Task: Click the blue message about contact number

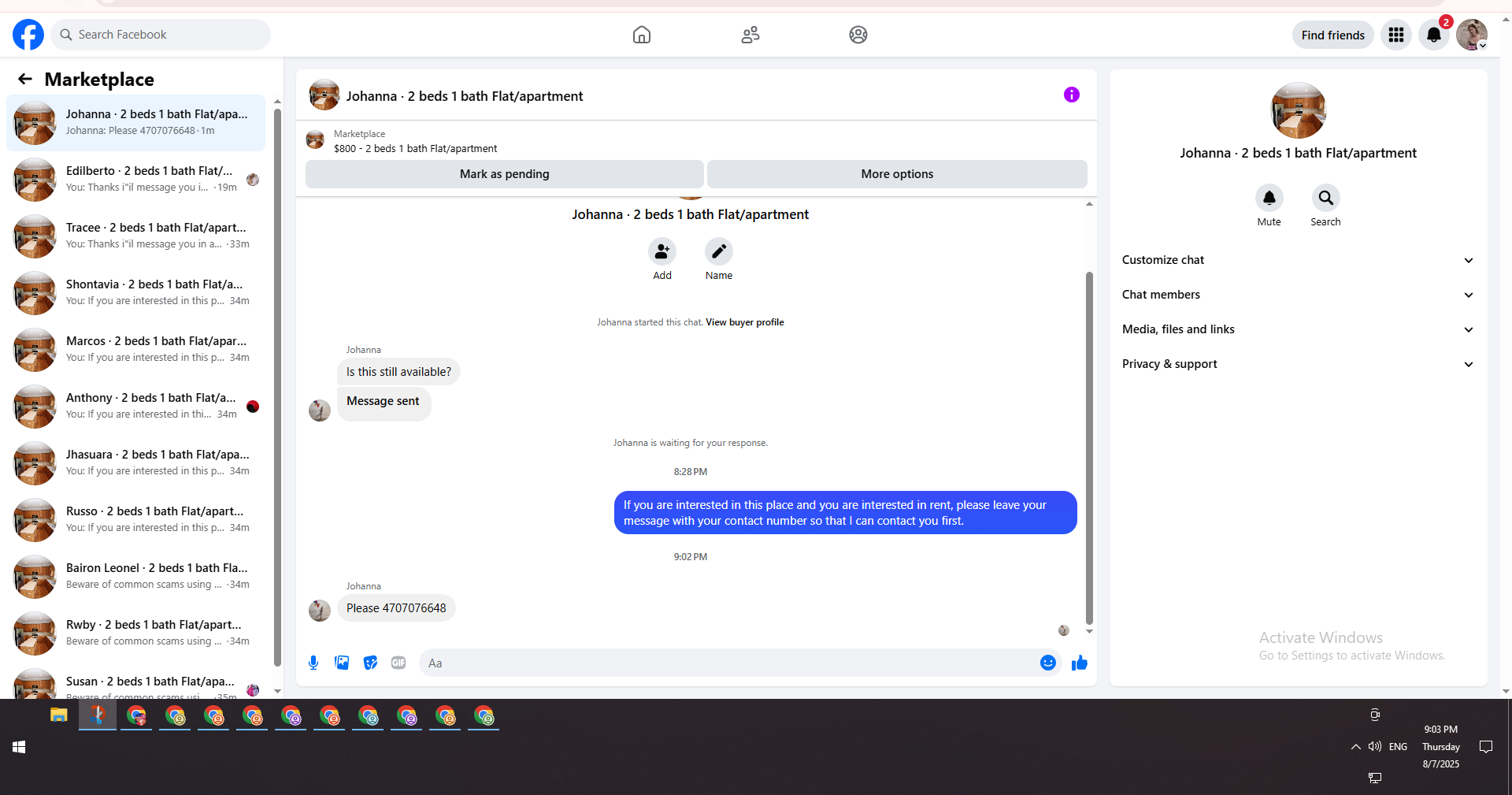Action: [x=845, y=513]
